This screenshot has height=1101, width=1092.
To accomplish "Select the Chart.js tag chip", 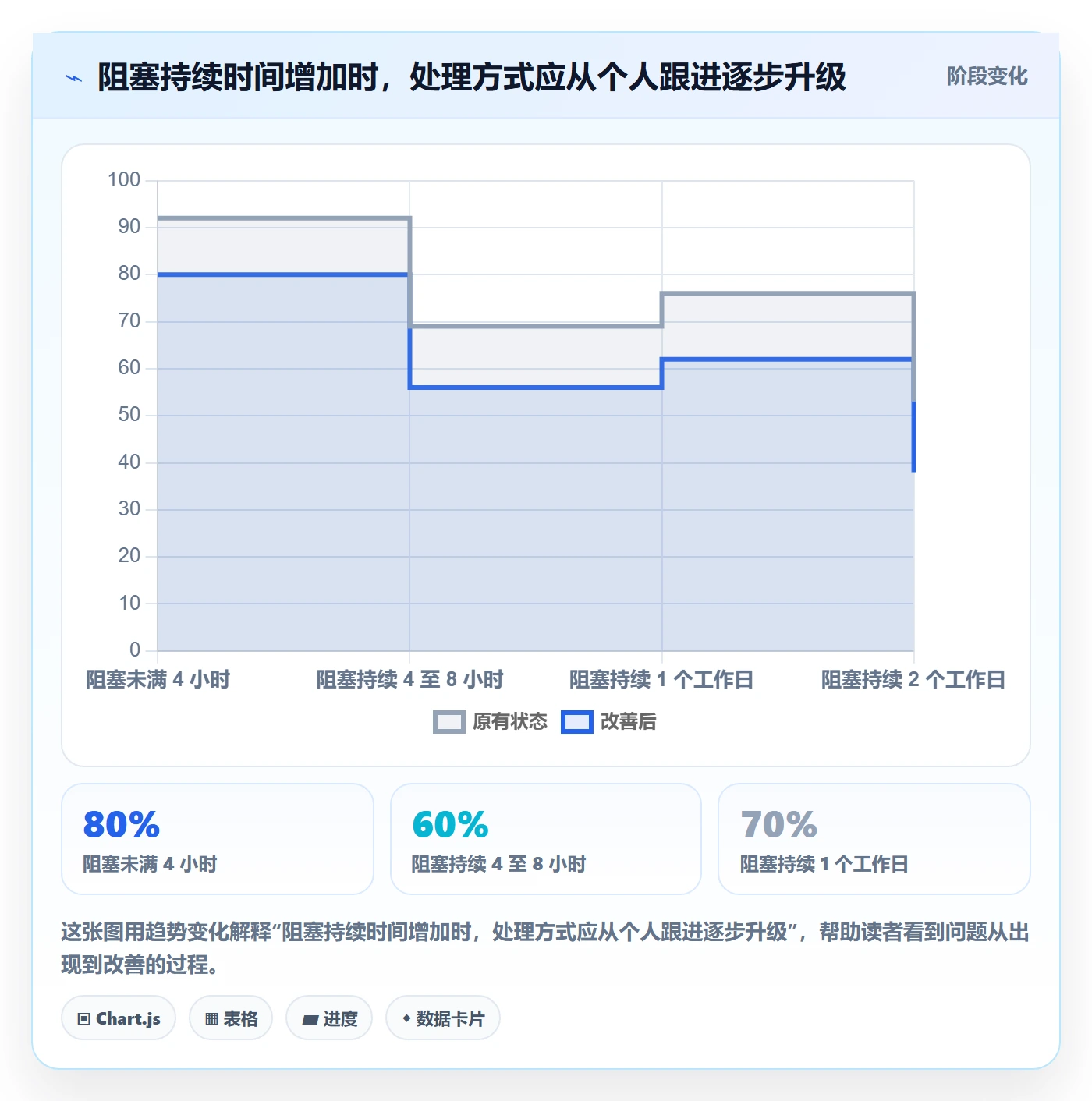I will tap(119, 1018).
